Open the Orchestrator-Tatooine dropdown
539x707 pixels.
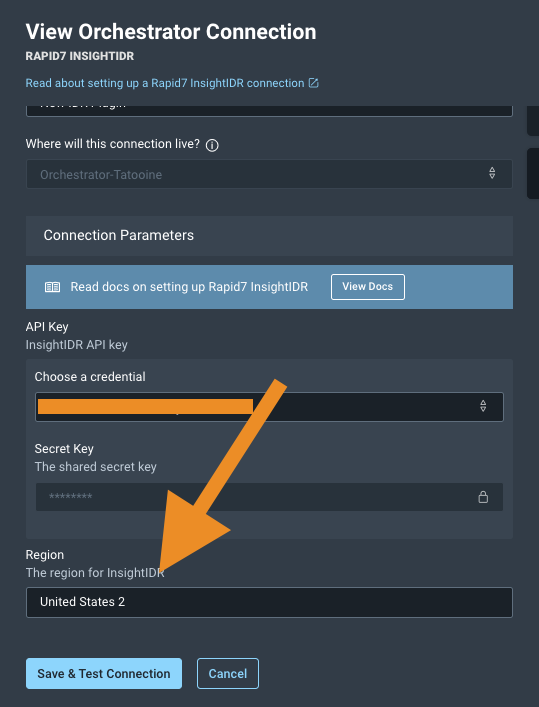269,174
